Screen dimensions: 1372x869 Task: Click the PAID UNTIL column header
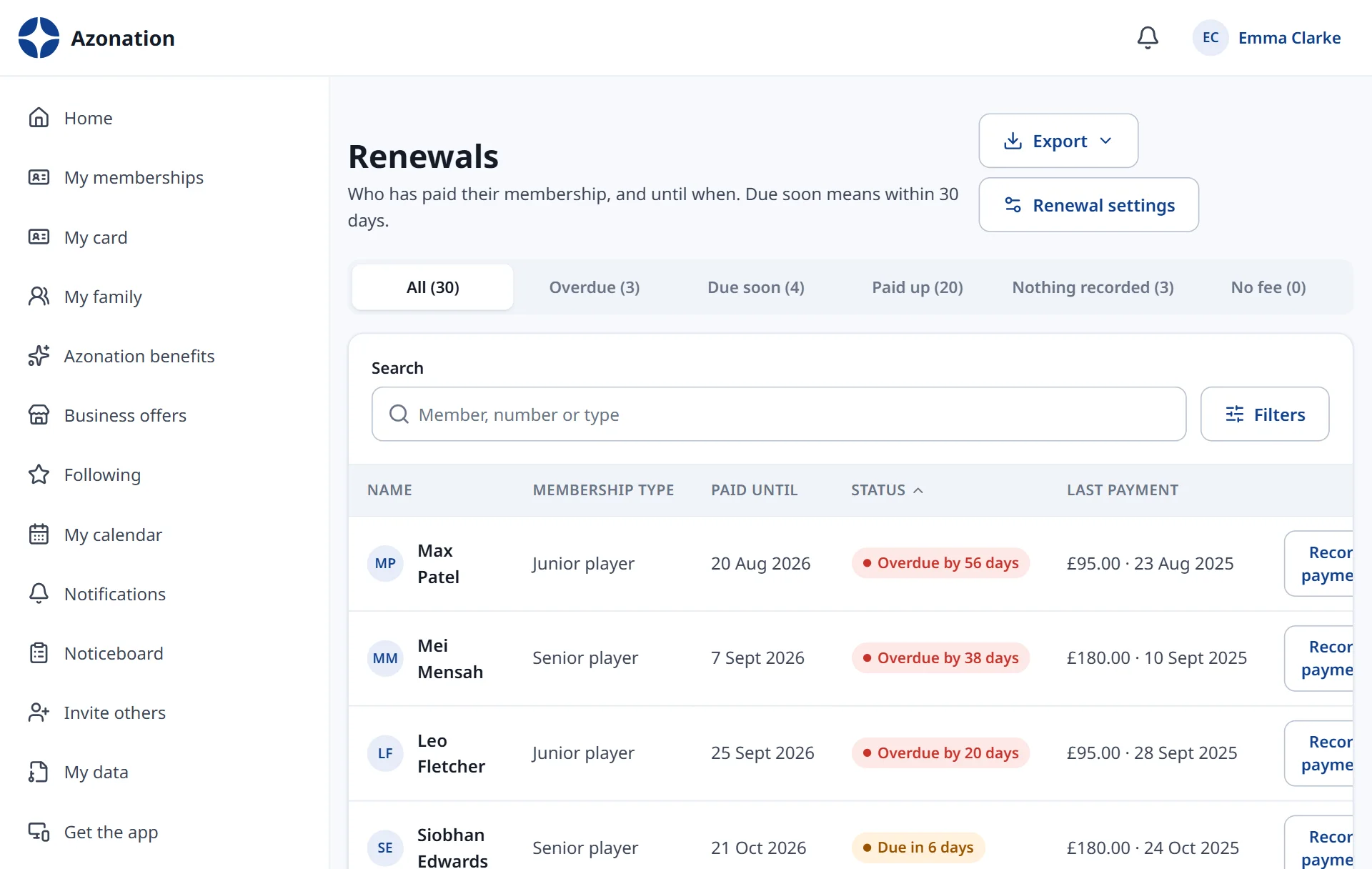tap(754, 490)
